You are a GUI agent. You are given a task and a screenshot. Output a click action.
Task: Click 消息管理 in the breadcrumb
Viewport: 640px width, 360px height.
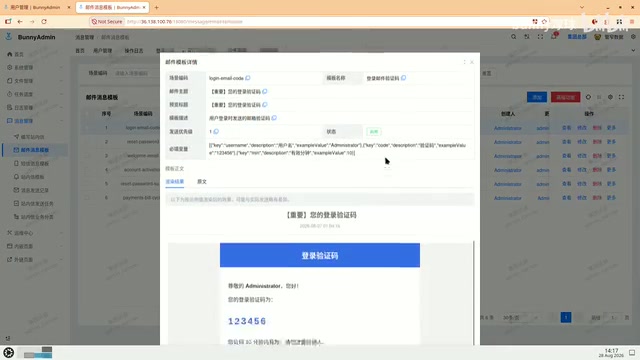coord(84,37)
